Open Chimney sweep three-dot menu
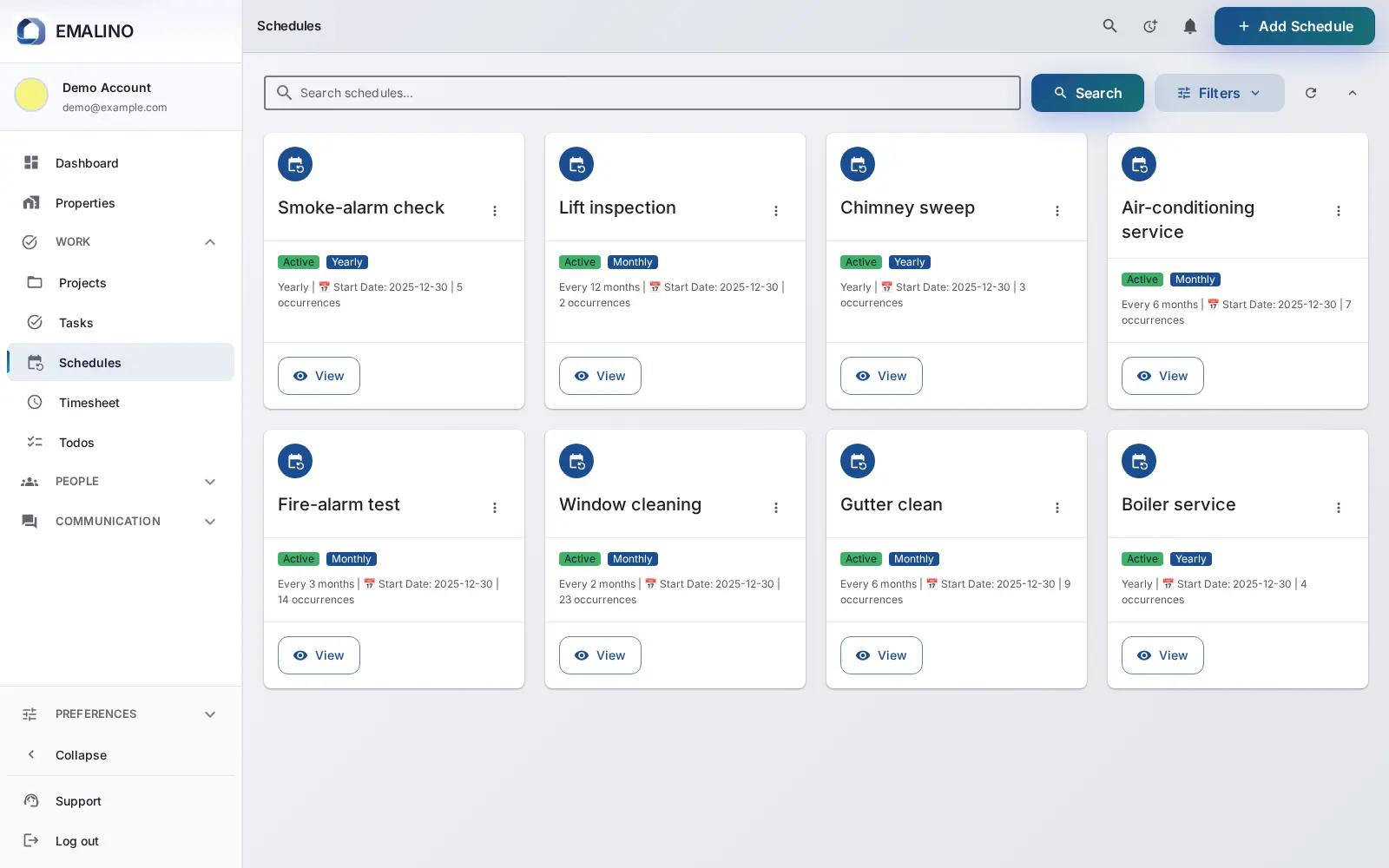 [1057, 211]
